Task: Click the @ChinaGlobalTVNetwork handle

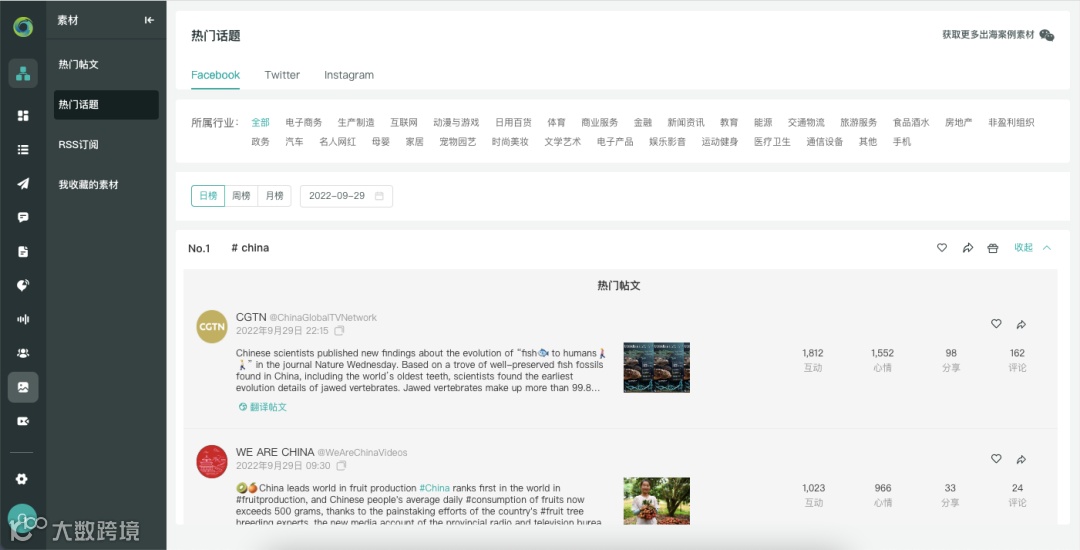Action: (x=323, y=317)
